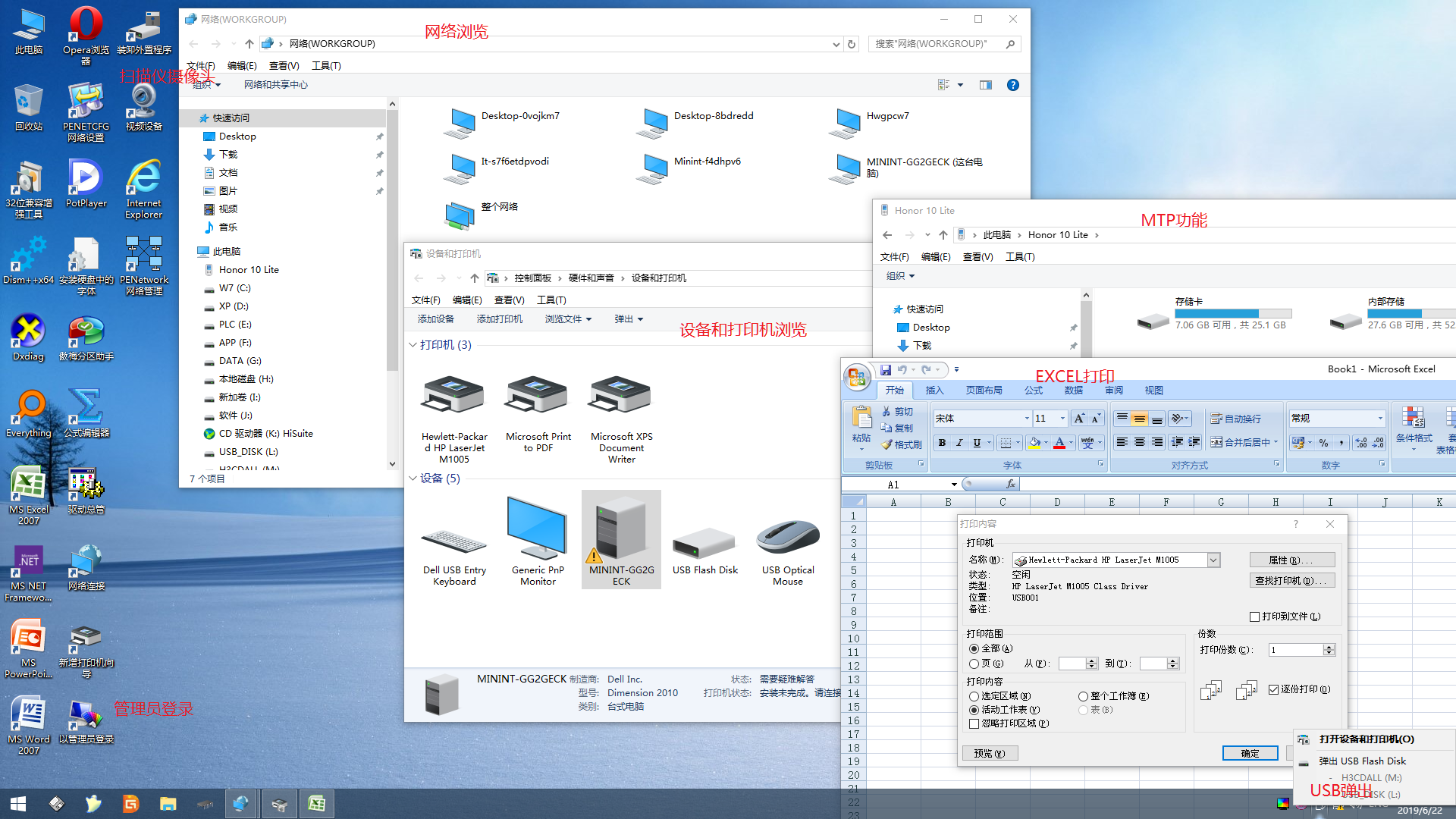Image resolution: width=1456 pixels, height=819 pixels.
Task: Open 查看(V) menu in Devices and Printers window
Action: [x=509, y=300]
